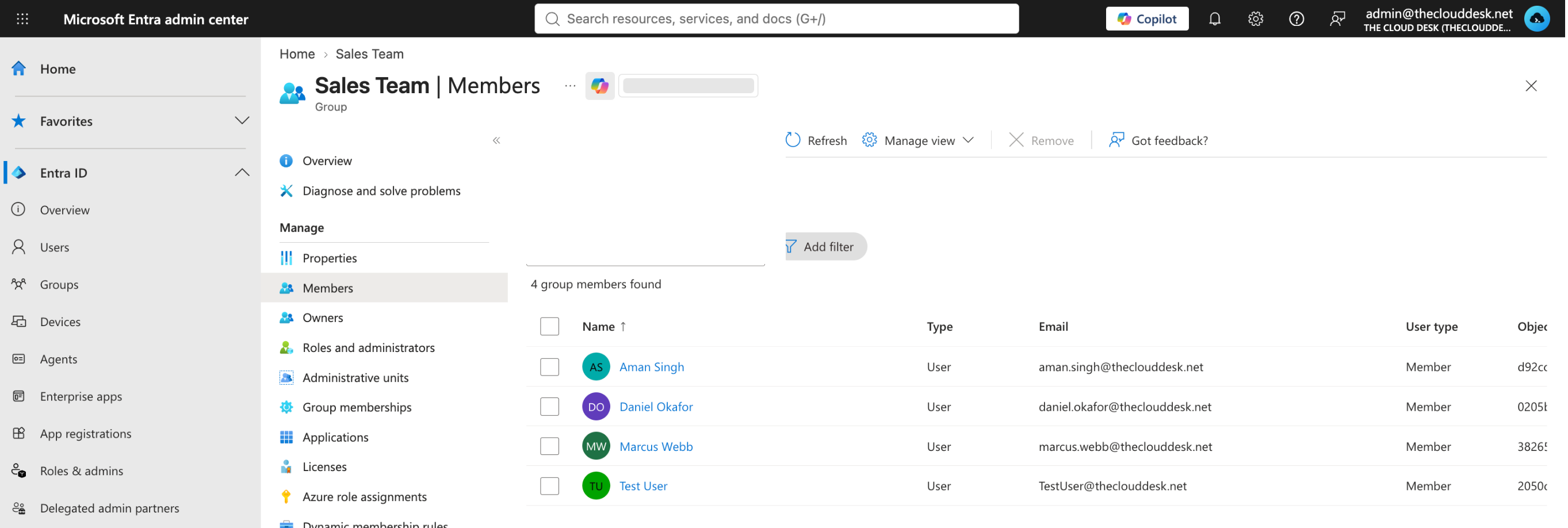Click the Add filter button
This screenshot has width=1568, height=528.
pos(827,247)
